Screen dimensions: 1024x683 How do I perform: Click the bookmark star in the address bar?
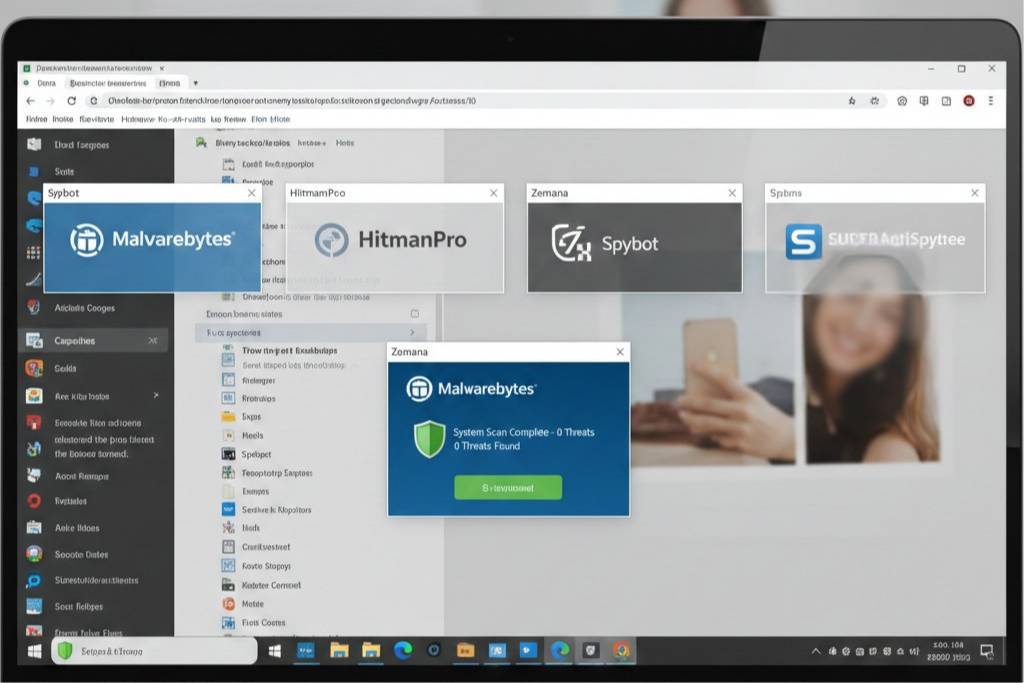(x=852, y=101)
